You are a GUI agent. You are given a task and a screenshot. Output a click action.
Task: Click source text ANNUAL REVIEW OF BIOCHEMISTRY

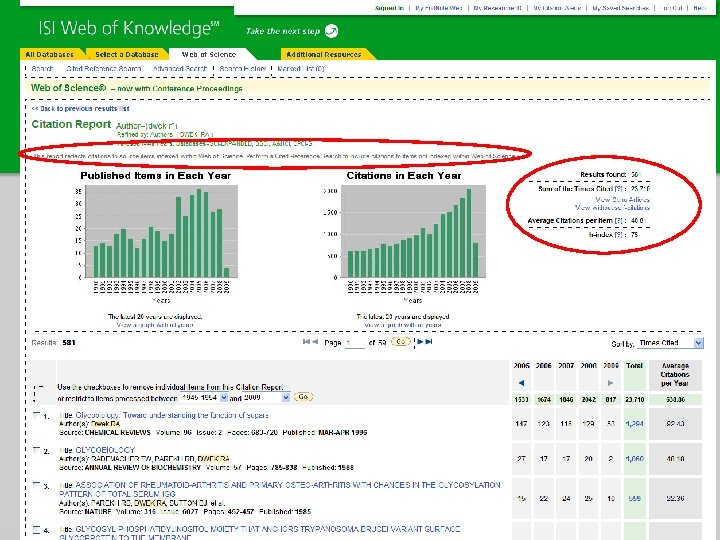click(142, 467)
